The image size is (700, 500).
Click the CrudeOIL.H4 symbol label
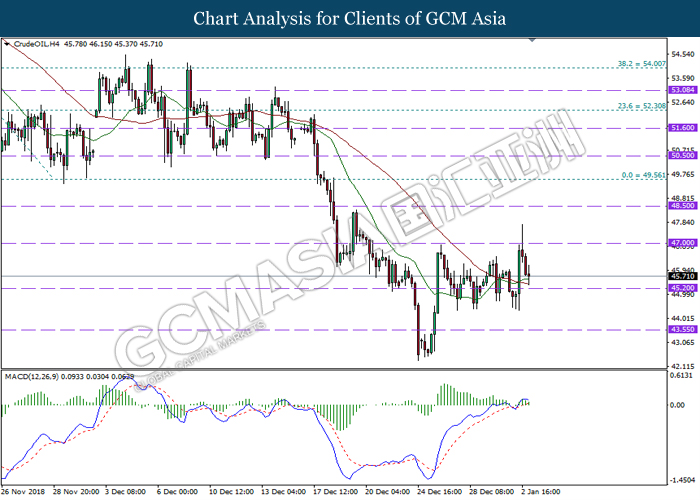[37, 44]
